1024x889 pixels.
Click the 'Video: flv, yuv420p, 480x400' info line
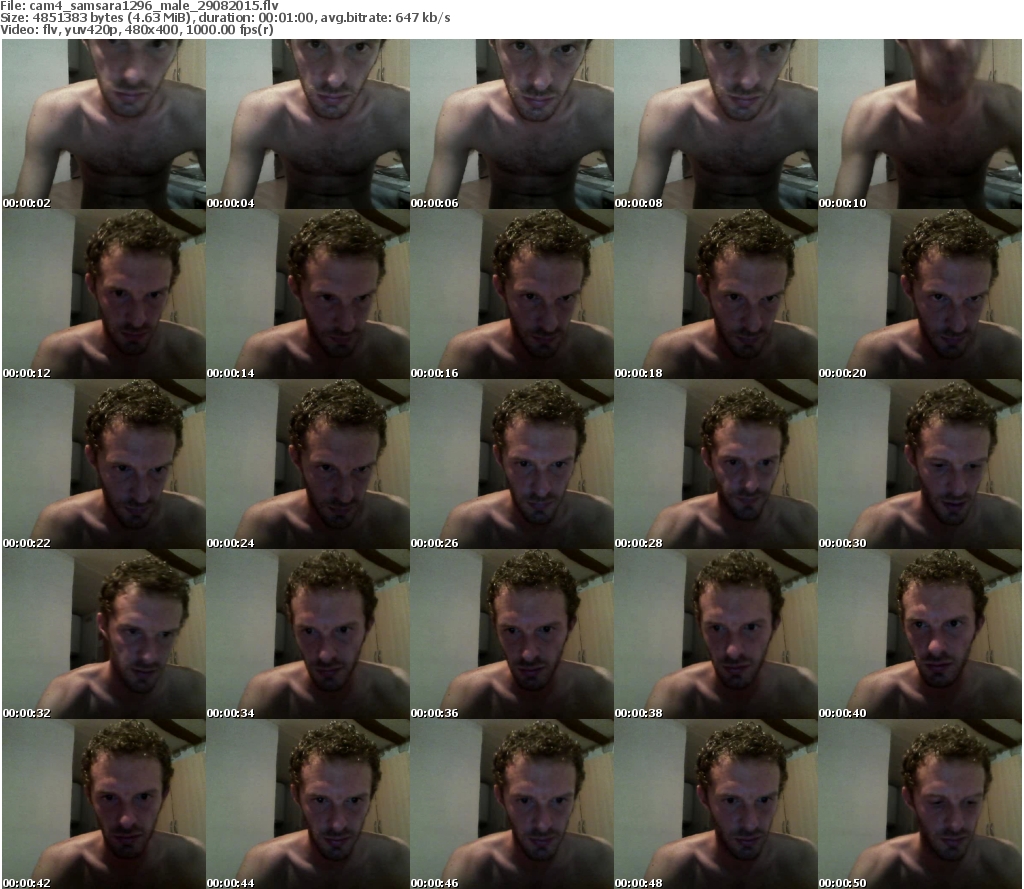point(136,30)
